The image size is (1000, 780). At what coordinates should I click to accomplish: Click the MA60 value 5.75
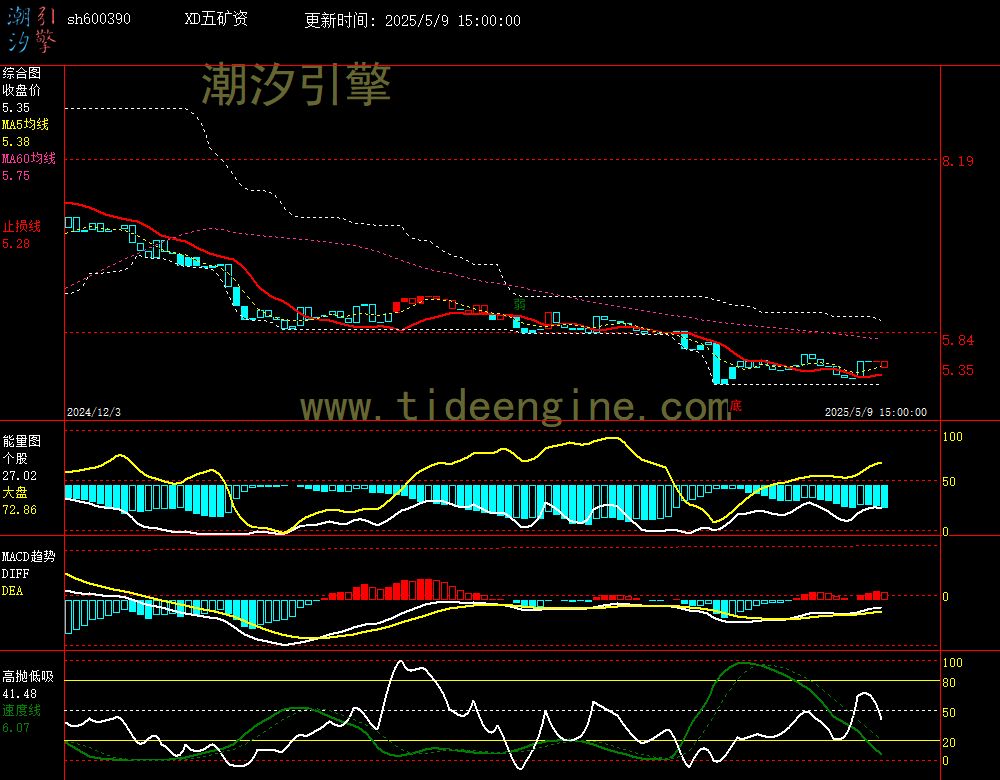(16, 175)
